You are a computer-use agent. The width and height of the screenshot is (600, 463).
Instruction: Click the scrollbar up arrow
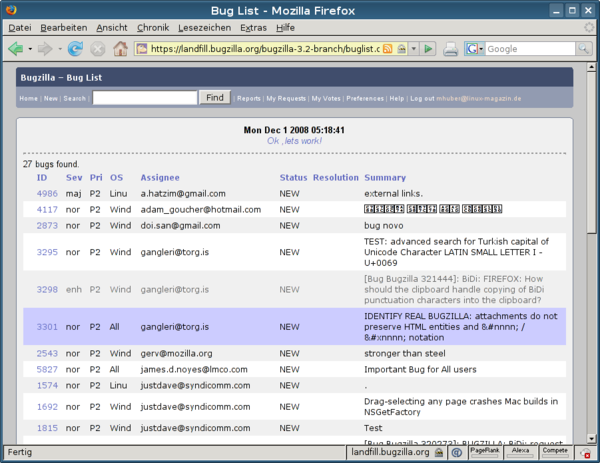pos(591,67)
